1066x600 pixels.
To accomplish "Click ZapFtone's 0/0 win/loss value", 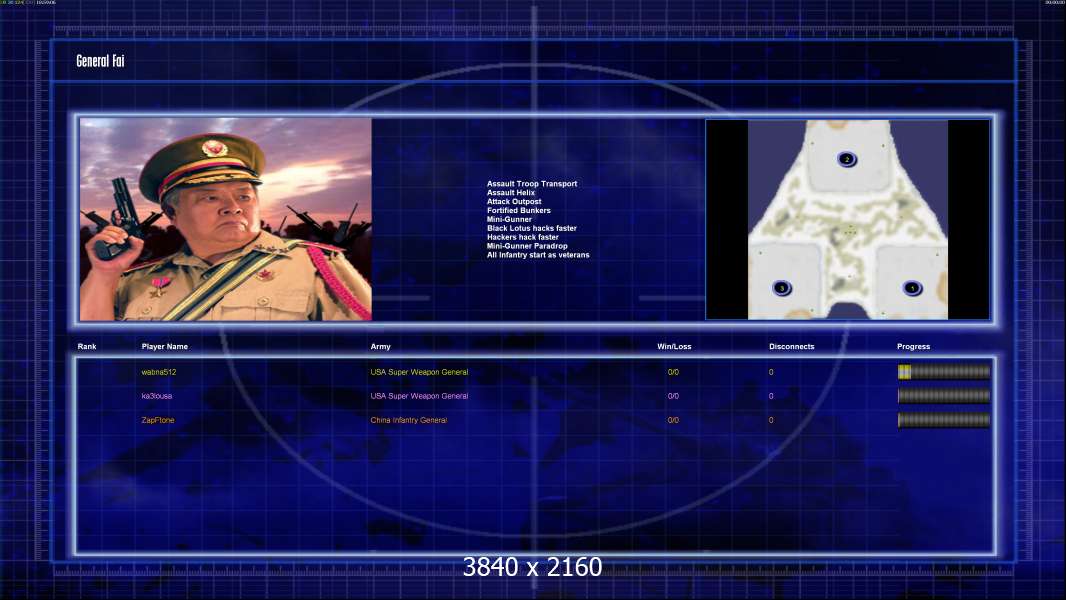I will pyautogui.click(x=673, y=421).
